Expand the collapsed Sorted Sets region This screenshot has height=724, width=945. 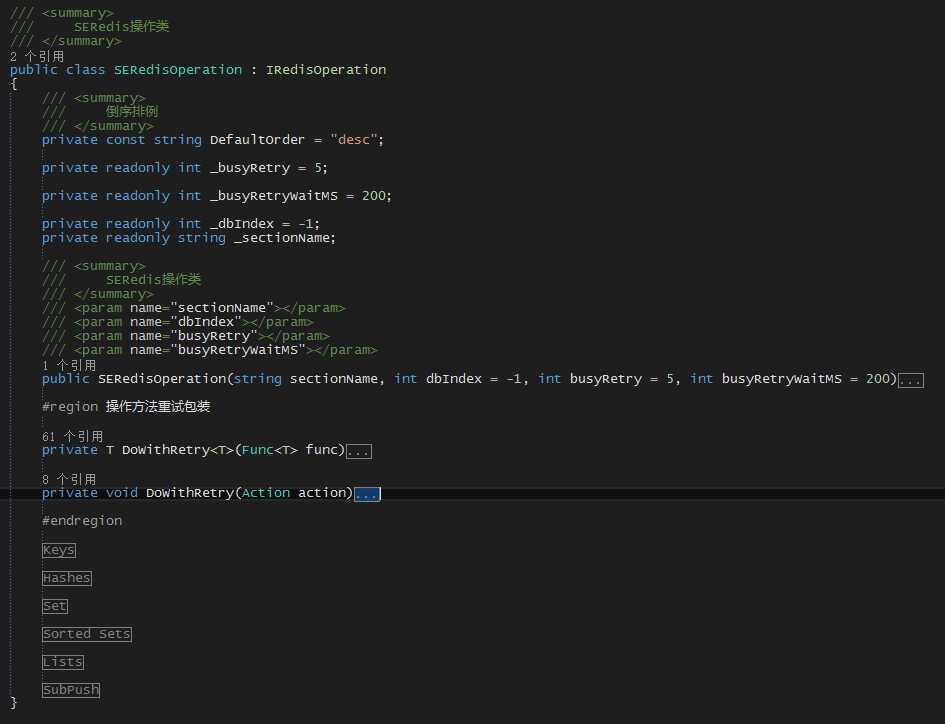[87, 634]
